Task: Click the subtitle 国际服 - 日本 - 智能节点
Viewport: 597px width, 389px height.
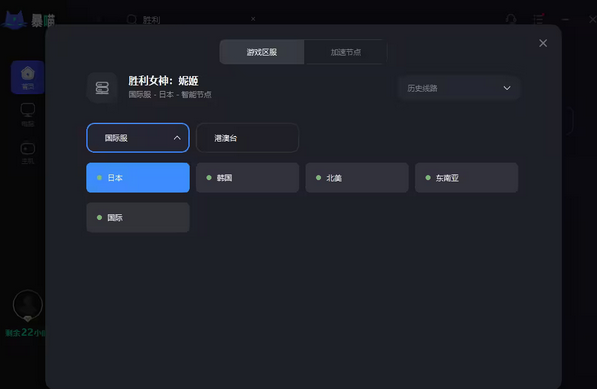Action: click(170, 94)
